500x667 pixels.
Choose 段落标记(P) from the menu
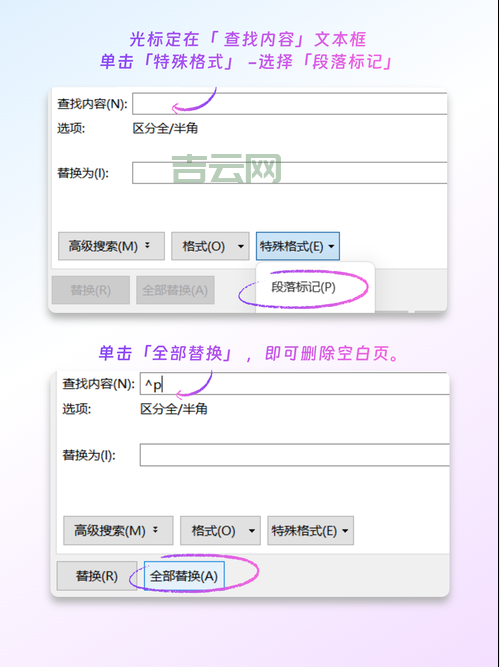(x=303, y=287)
